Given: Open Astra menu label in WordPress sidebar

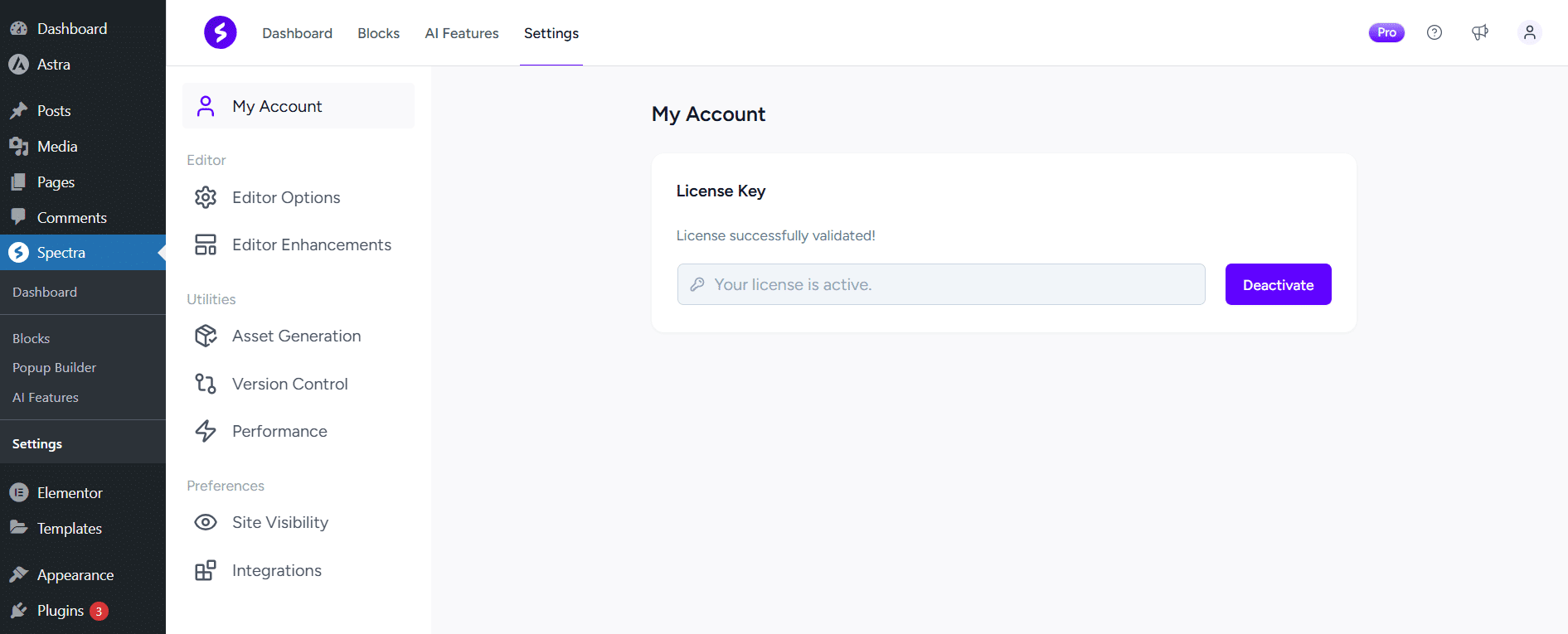Looking at the screenshot, I should click(54, 64).
